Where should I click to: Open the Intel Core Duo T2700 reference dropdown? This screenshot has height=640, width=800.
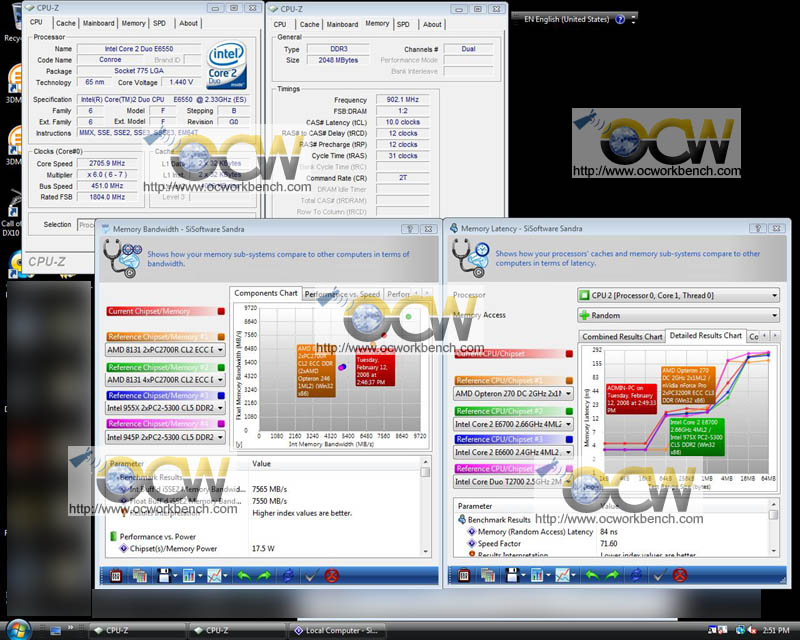pyautogui.click(x=513, y=482)
